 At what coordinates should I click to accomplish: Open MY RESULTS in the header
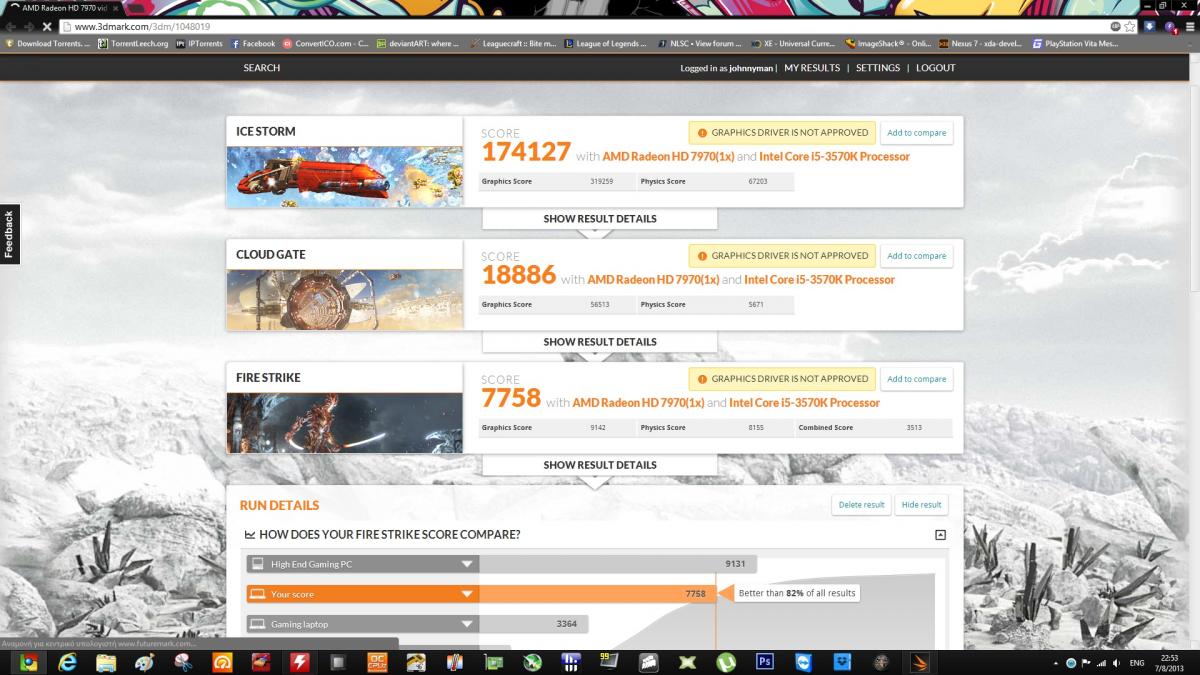(x=812, y=68)
